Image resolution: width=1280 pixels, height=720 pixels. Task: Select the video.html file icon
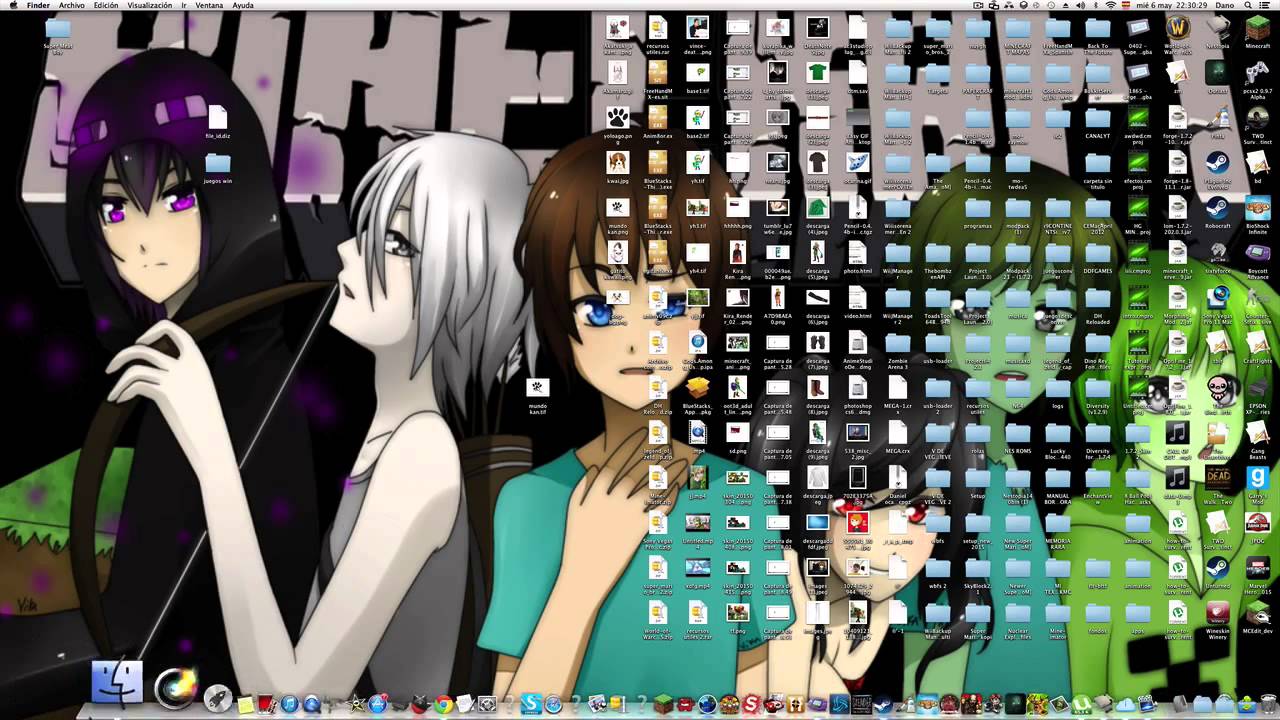coord(857,298)
